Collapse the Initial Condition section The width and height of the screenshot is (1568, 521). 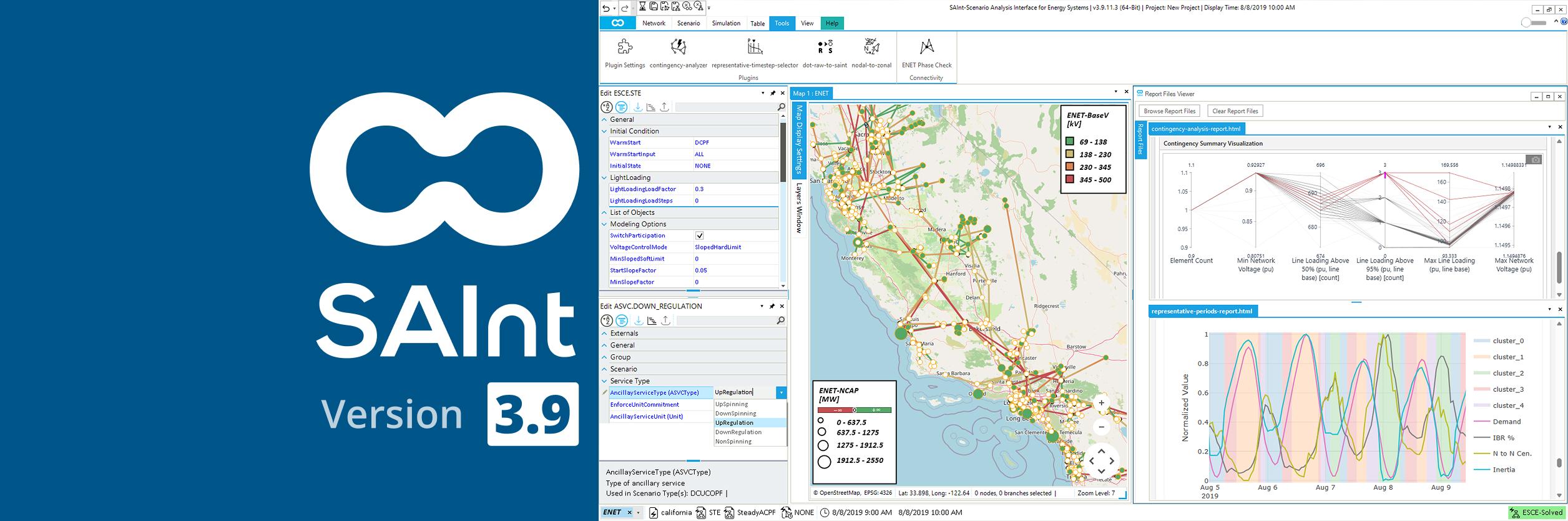tap(604, 131)
